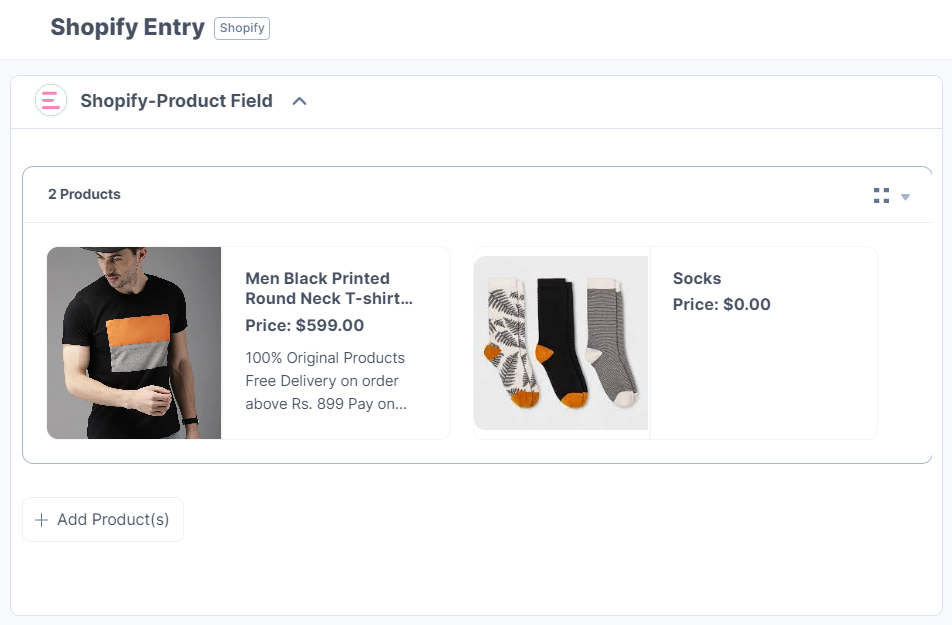952x625 pixels.
Task: Click the Socks product name
Action: point(697,278)
